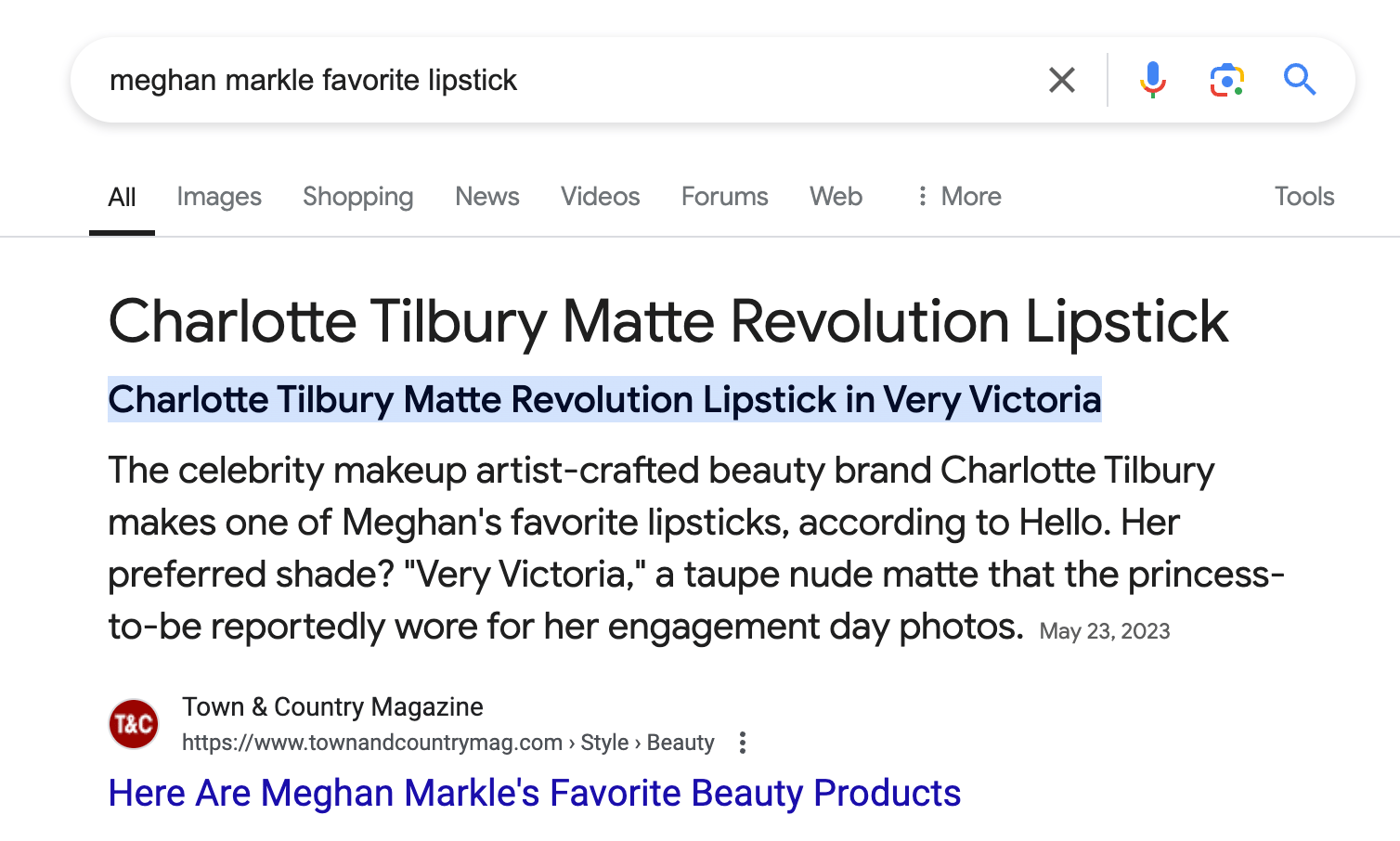This screenshot has height=841, width=1400.
Task: Start voice search with the microphone icon
Action: pyautogui.click(x=1152, y=80)
